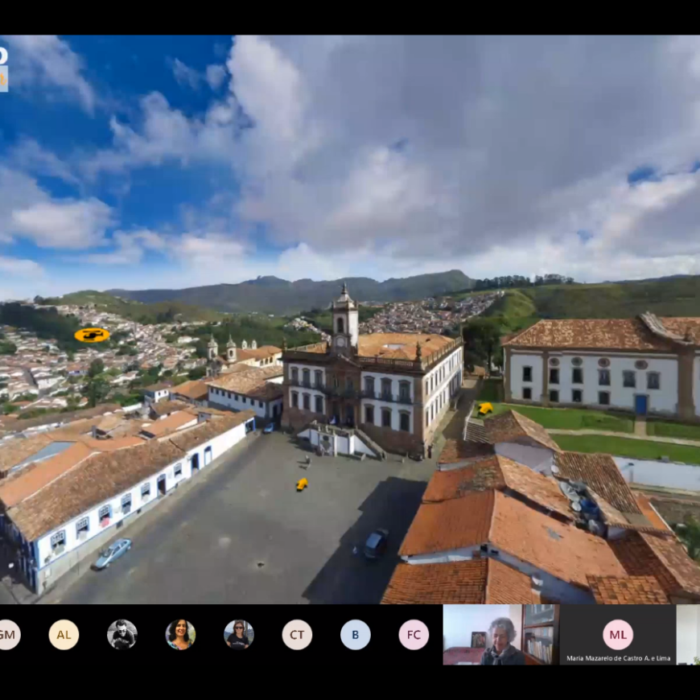Click the photo avatar between two other photos
Image resolution: width=700 pixels, height=700 pixels.
point(180,635)
